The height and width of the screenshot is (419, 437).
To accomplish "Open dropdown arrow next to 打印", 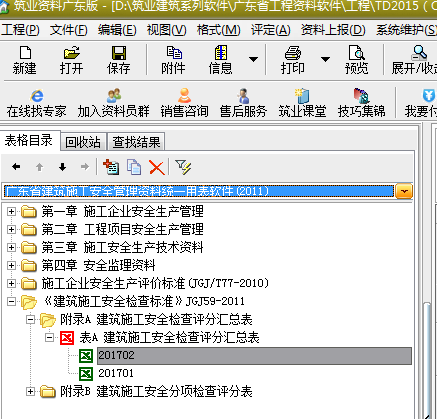I will [x=325, y=59].
